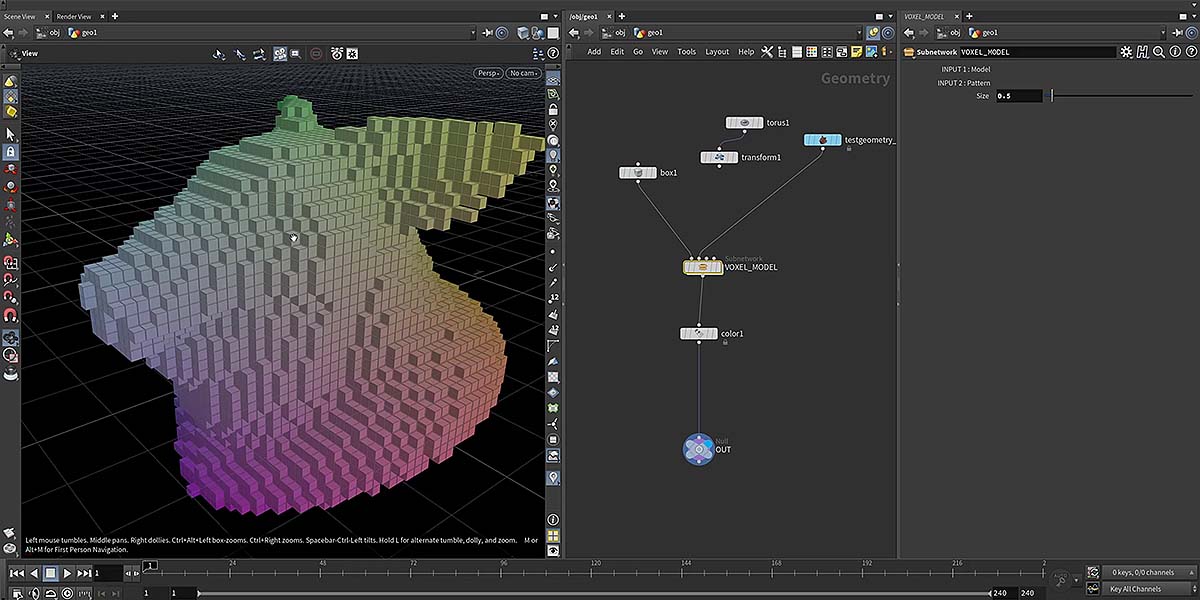Viewport: 1200px width, 600px height.
Task: Open the Edit menu in network editor
Action: point(617,52)
